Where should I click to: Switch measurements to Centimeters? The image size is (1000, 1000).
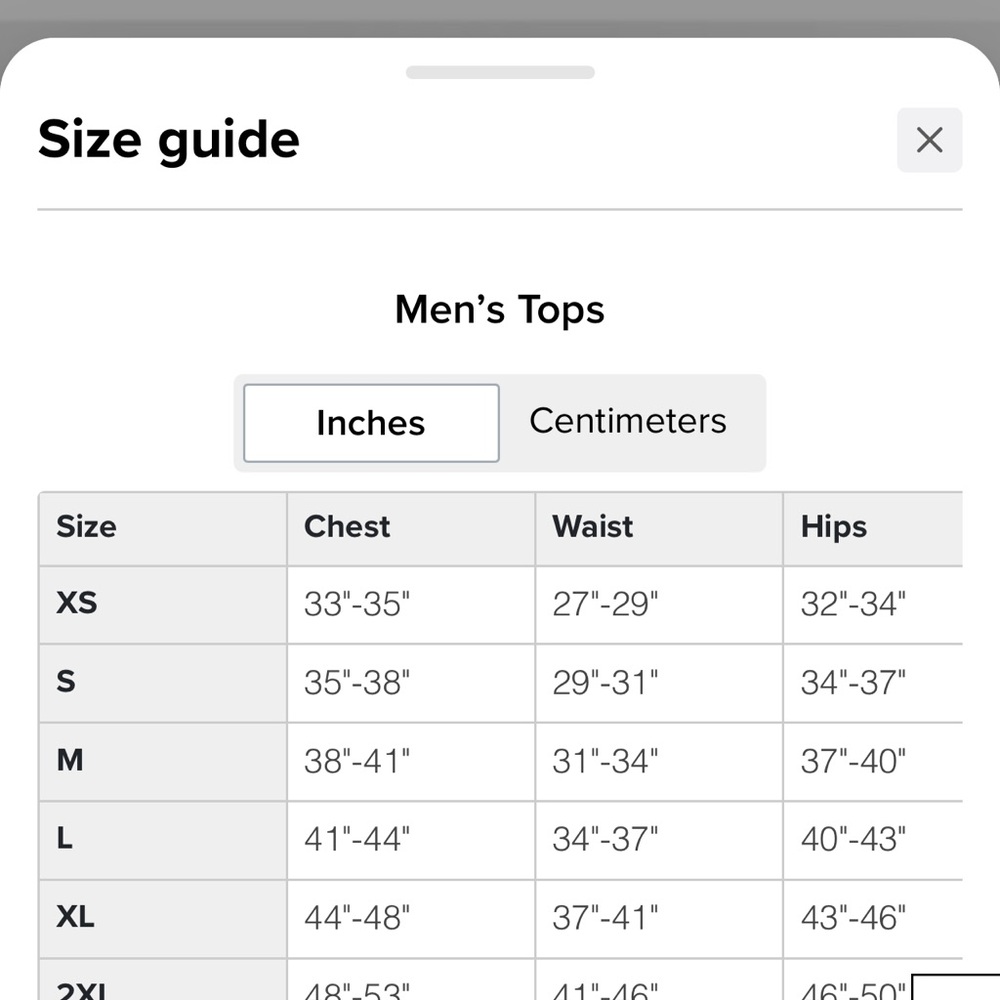[x=628, y=421]
